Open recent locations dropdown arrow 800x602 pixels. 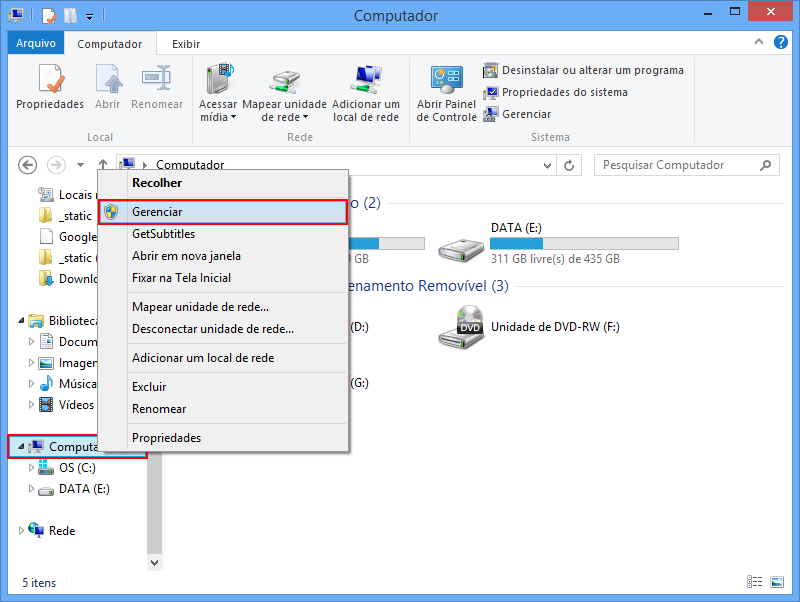(80, 165)
